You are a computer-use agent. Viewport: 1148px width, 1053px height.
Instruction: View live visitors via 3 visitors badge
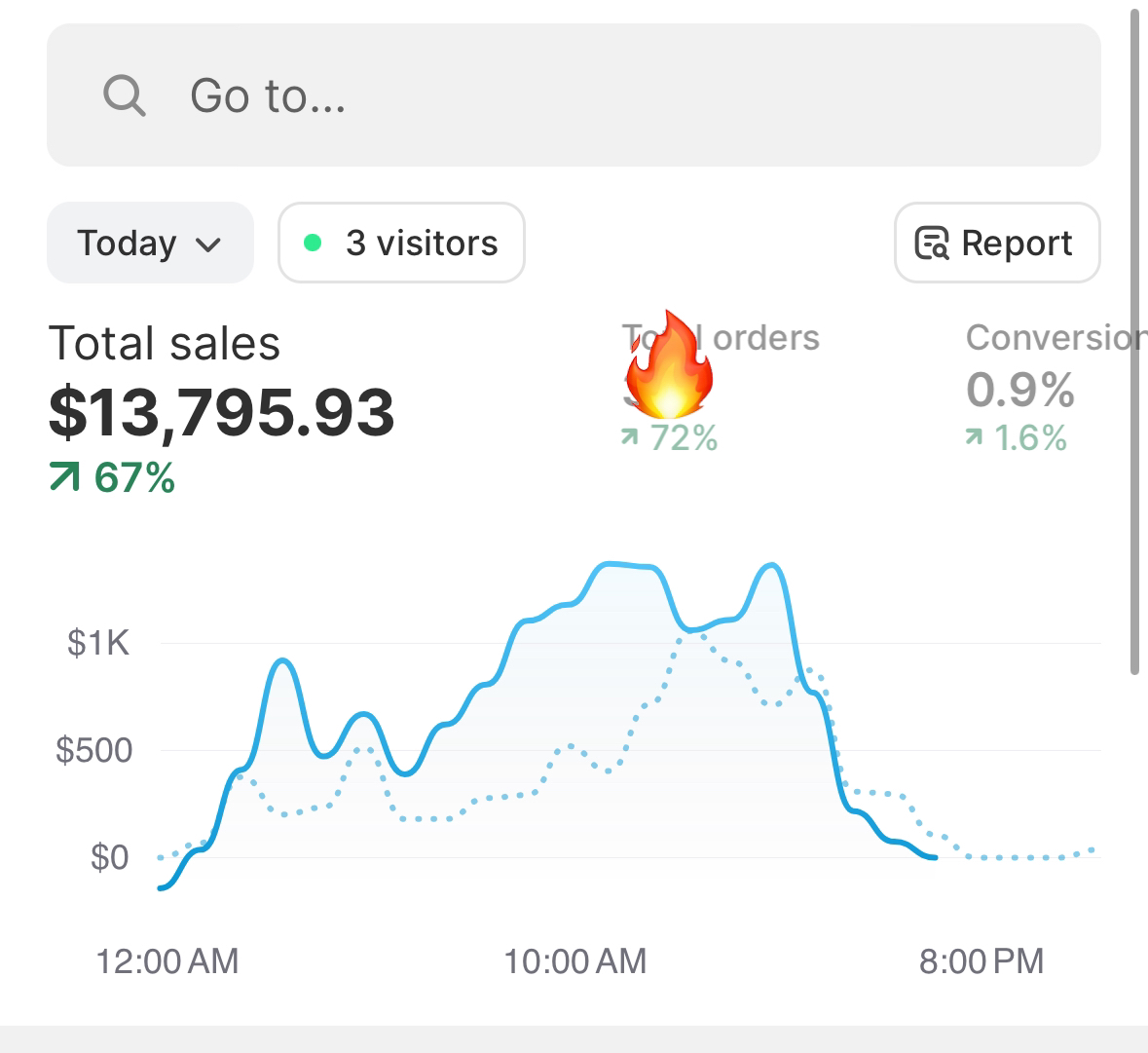click(x=400, y=243)
